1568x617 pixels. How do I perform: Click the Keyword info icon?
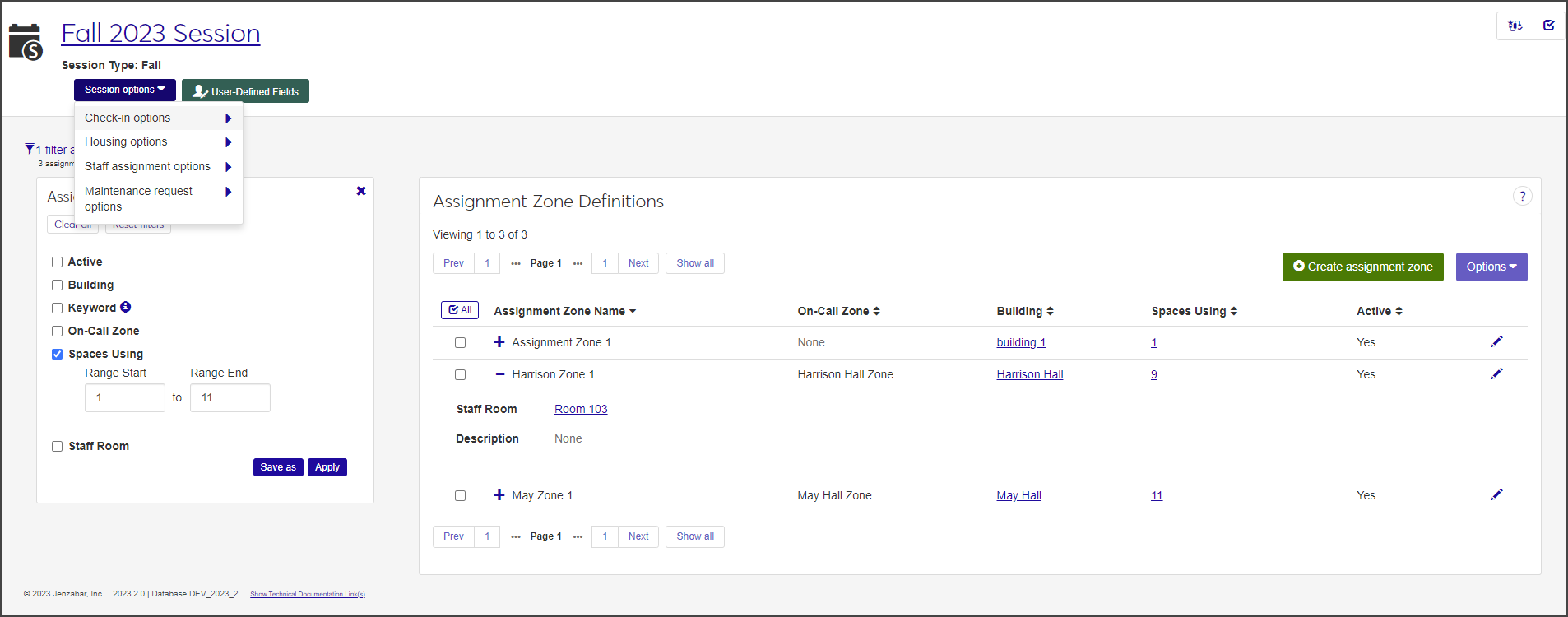coord(126,307)
